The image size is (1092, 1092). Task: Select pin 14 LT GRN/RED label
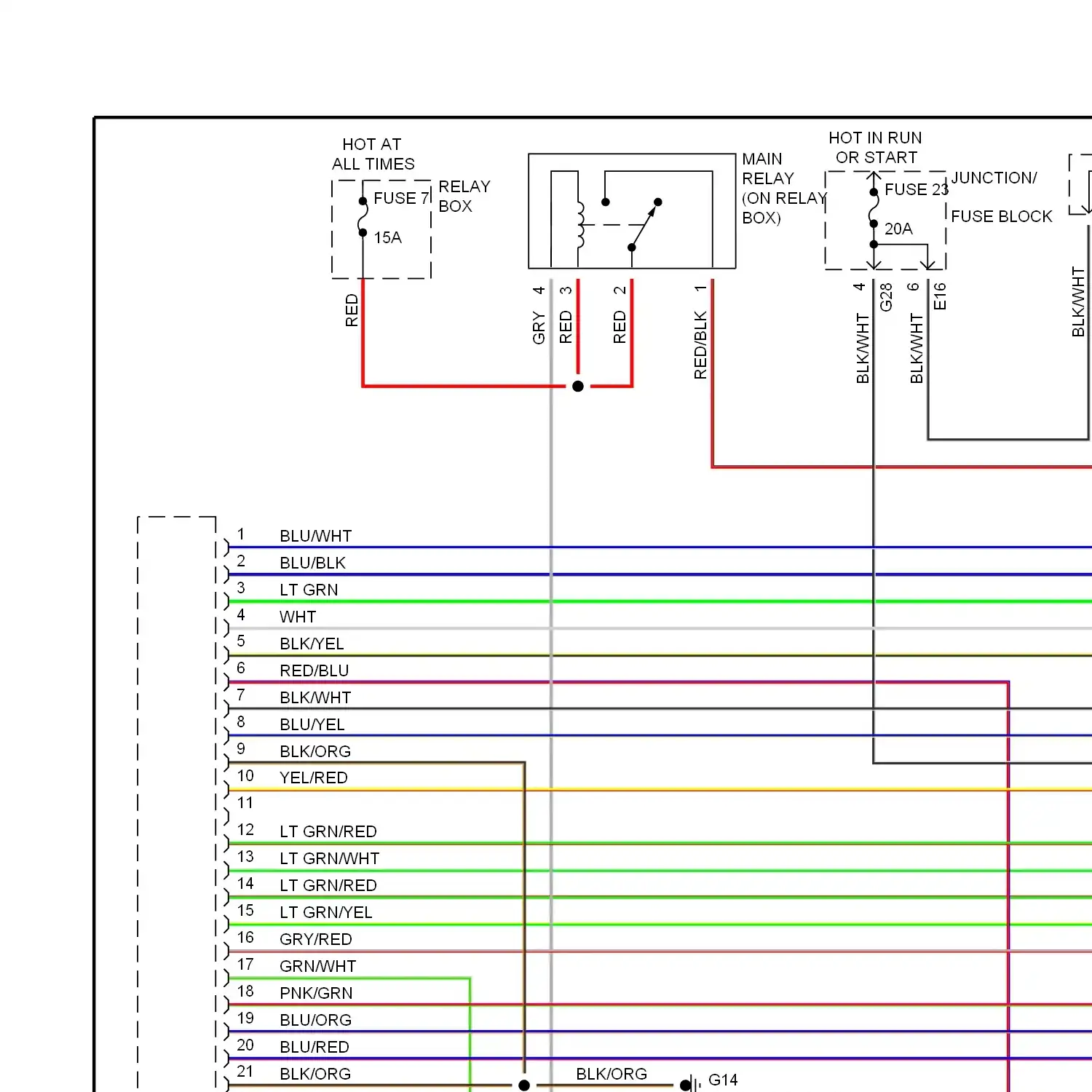pyautogui.click(x=328, y=885)
